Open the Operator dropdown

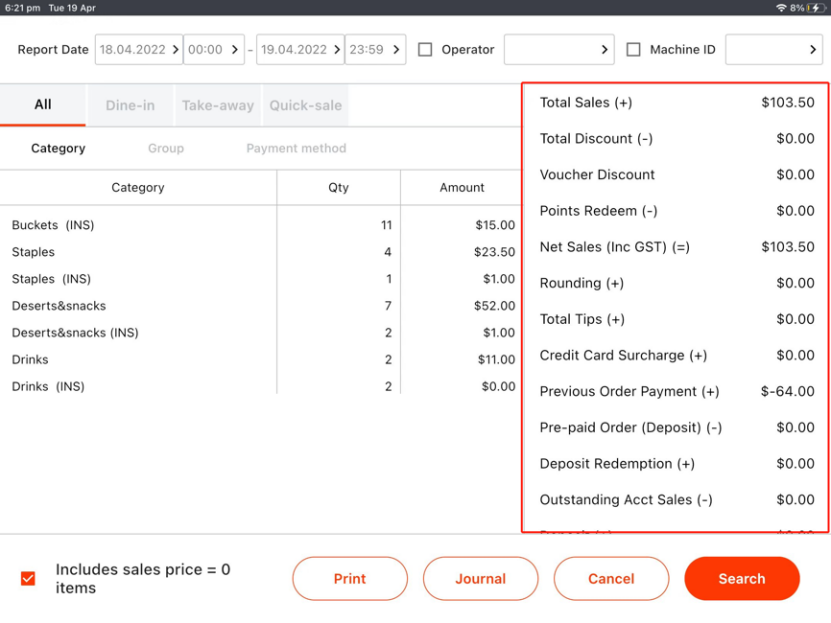(x=558, y=49)
